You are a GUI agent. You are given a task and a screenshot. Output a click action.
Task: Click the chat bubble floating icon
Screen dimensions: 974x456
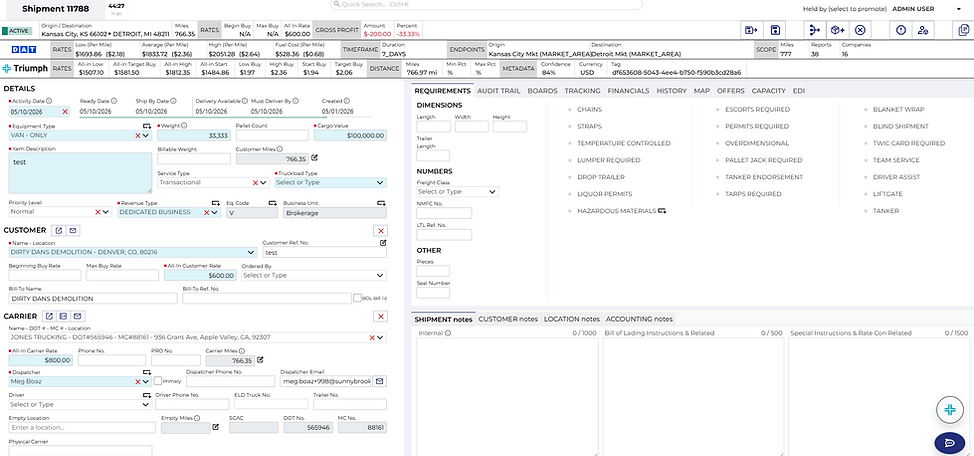(x=949, y=442)
